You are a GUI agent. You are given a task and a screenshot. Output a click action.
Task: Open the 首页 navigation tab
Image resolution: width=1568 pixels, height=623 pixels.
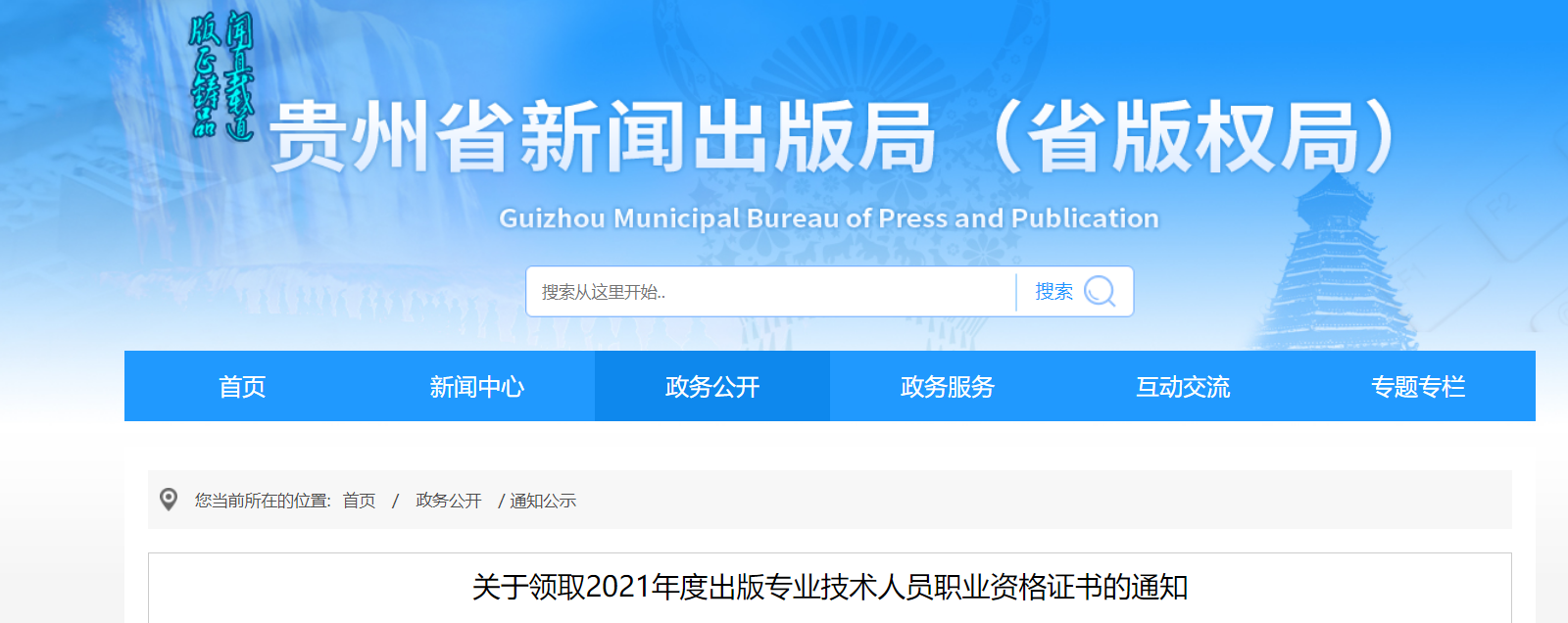tap(242, 387)
